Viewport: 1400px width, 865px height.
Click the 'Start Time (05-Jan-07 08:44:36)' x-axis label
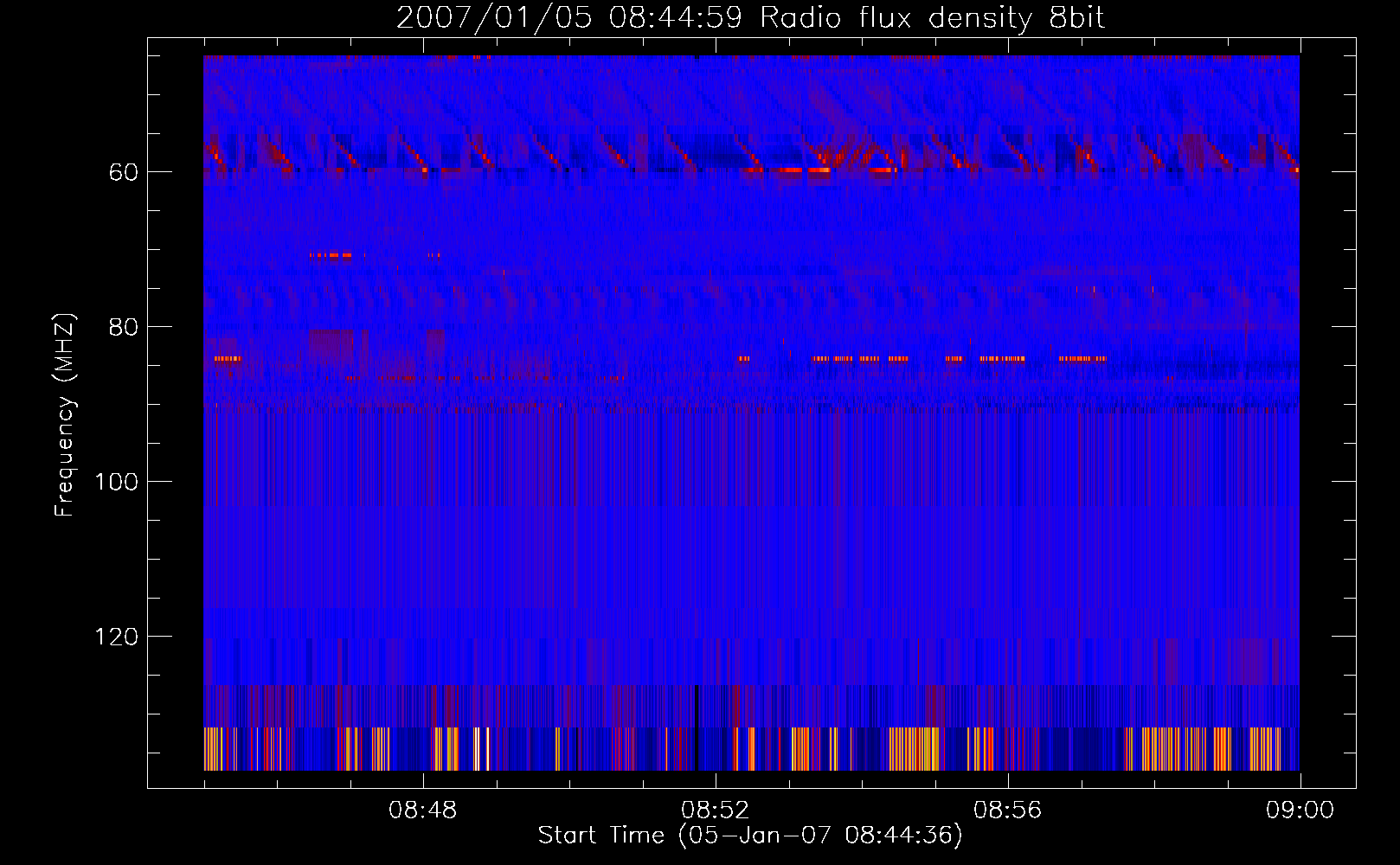[750, 835]
